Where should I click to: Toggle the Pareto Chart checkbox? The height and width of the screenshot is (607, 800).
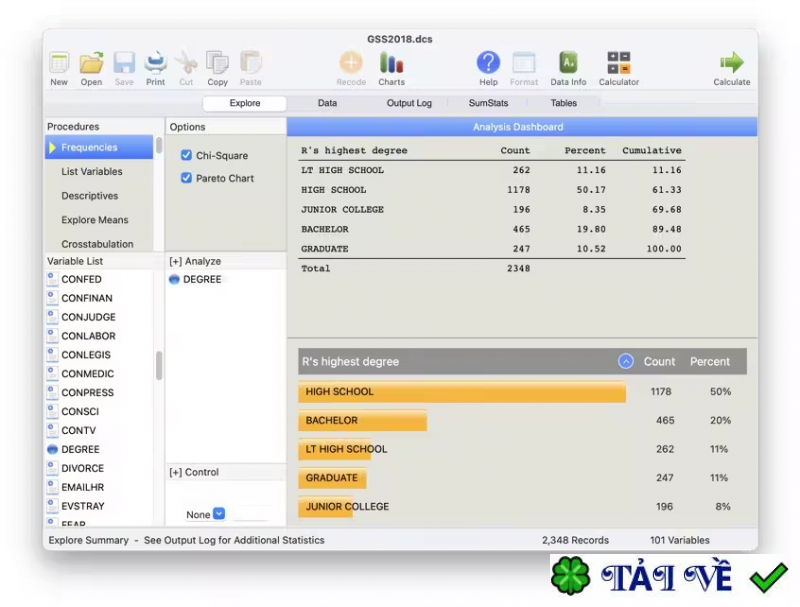click(x=186, y=178)
